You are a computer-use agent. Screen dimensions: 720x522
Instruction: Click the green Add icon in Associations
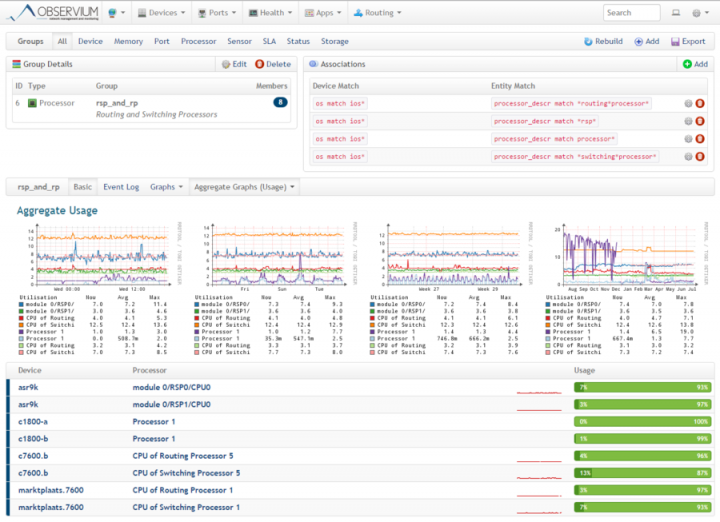tap(687, 64)
